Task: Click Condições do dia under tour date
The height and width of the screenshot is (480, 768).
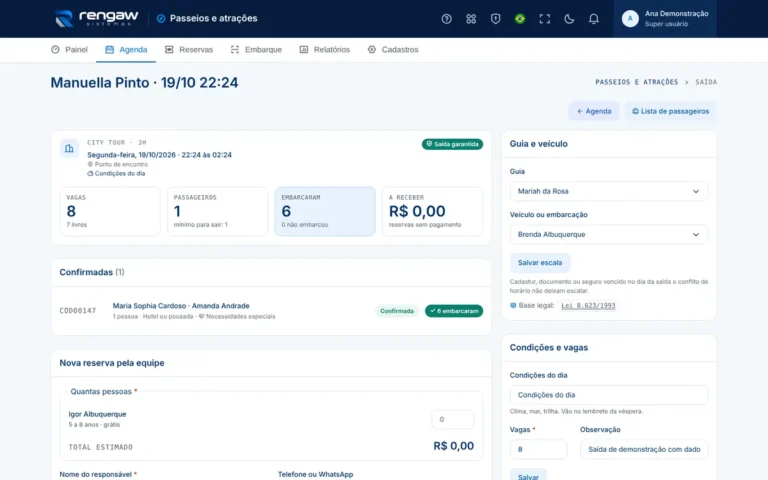Action: [116, 173]
